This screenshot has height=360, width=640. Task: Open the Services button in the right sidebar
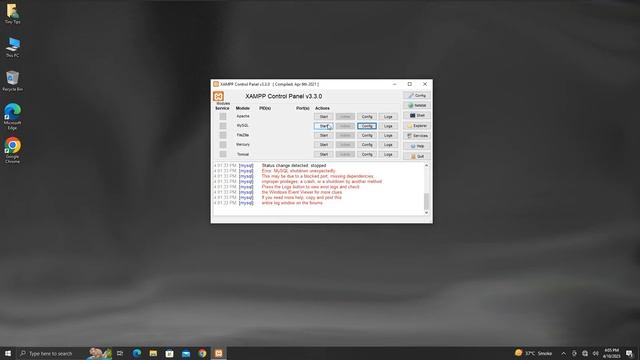pyautogui.click(x=417, y=136)
